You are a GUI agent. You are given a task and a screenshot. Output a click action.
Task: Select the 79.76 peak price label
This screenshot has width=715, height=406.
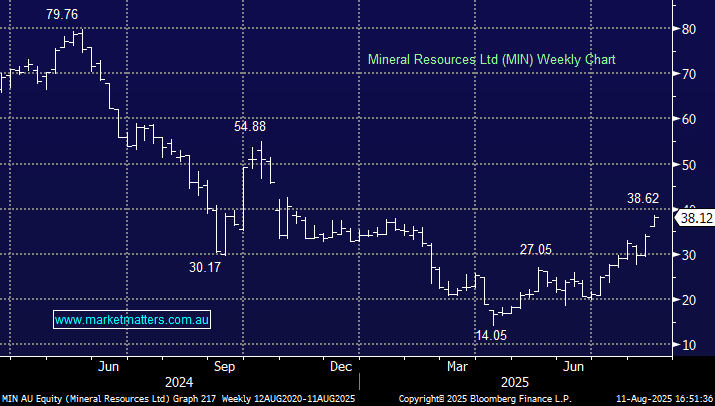tap(62, 15)
